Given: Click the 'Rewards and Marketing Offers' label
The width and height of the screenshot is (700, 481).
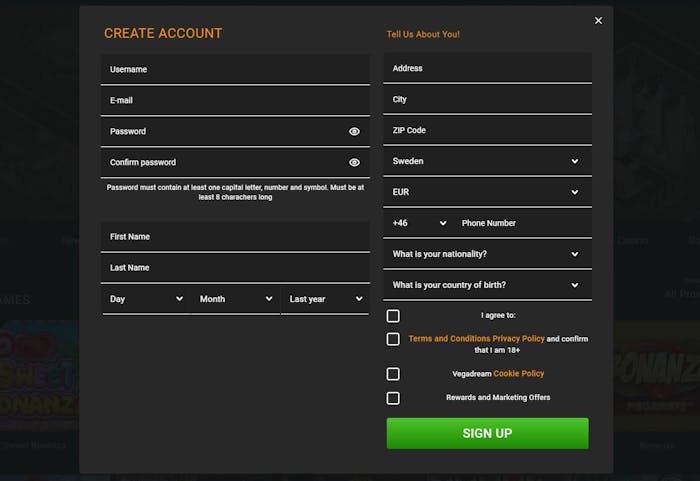Looking at the screenshot, I should (498, 397).
